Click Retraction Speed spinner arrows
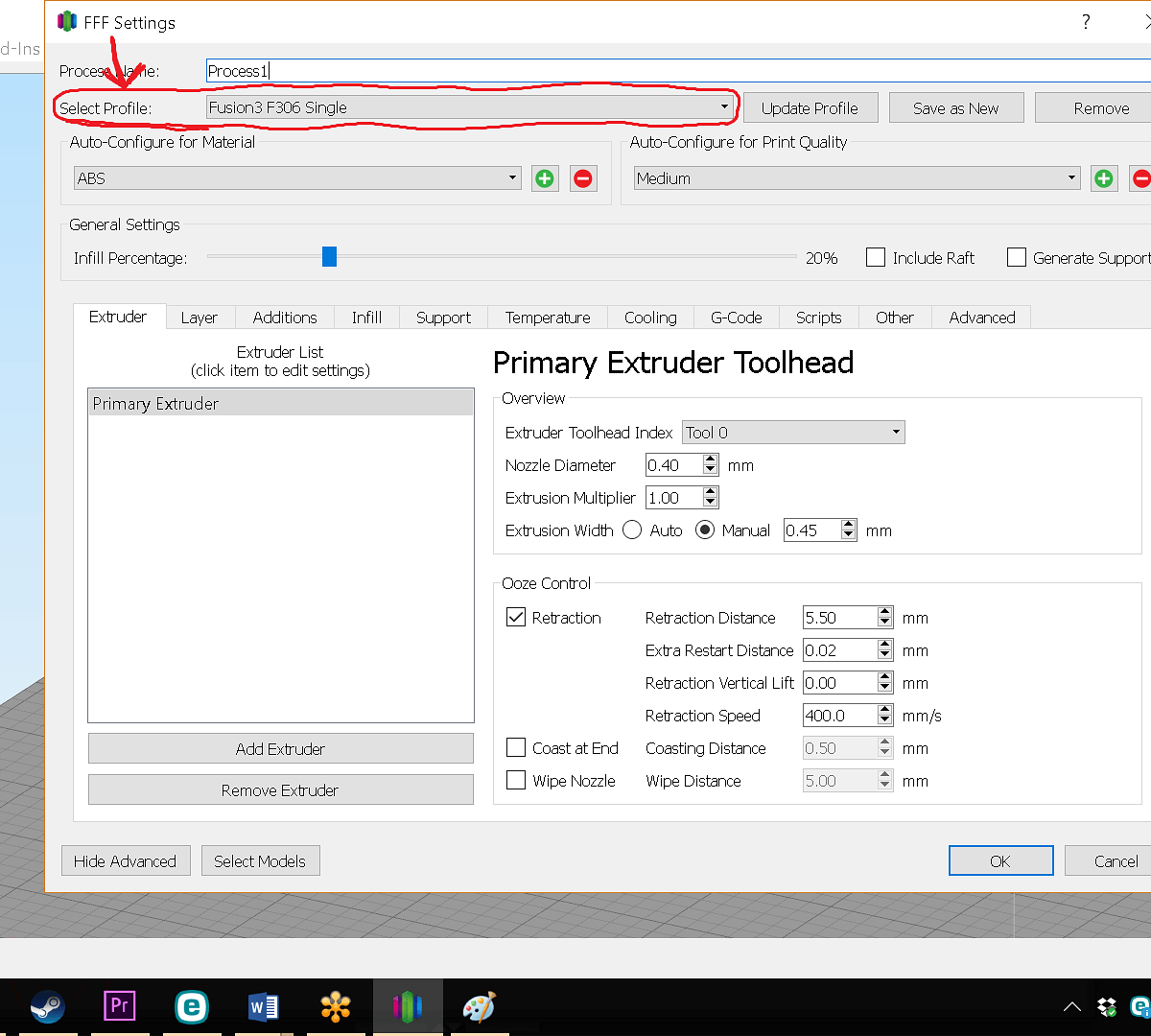 [885, 716]
